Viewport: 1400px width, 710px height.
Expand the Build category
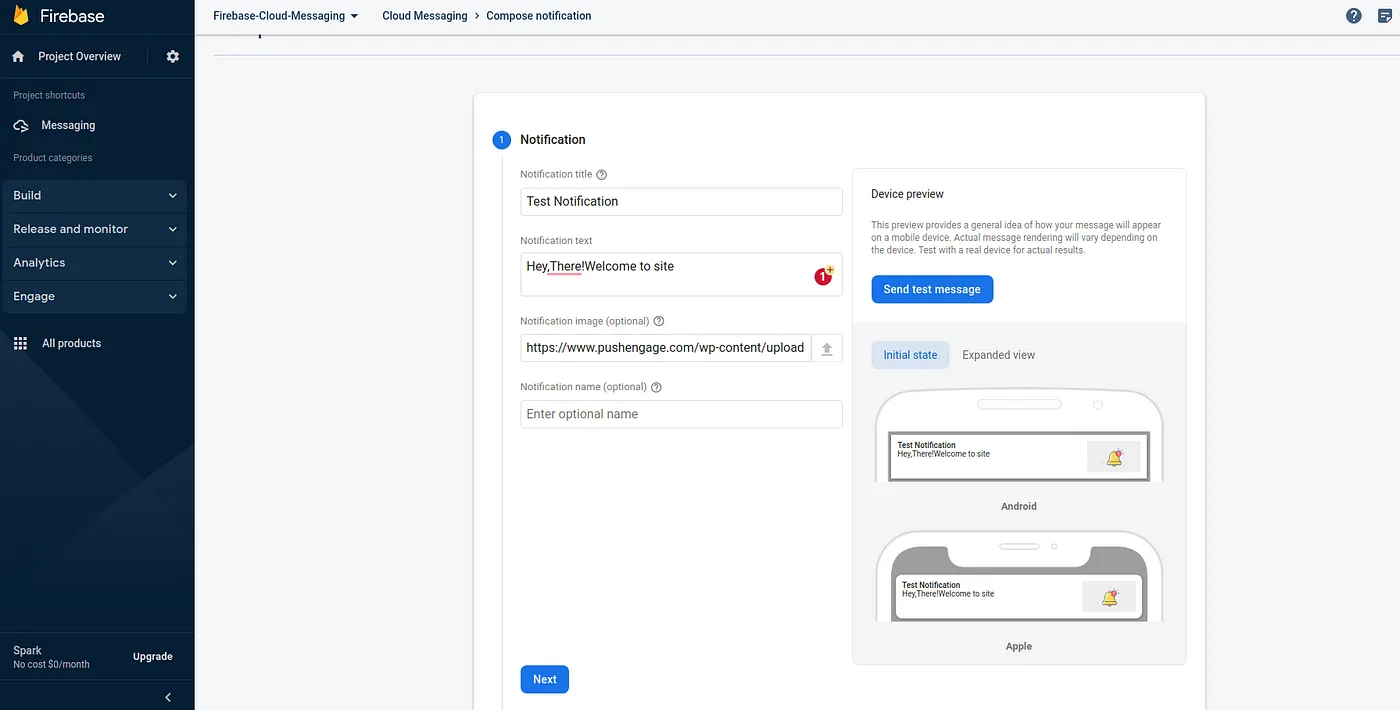(x=94, y=196)
